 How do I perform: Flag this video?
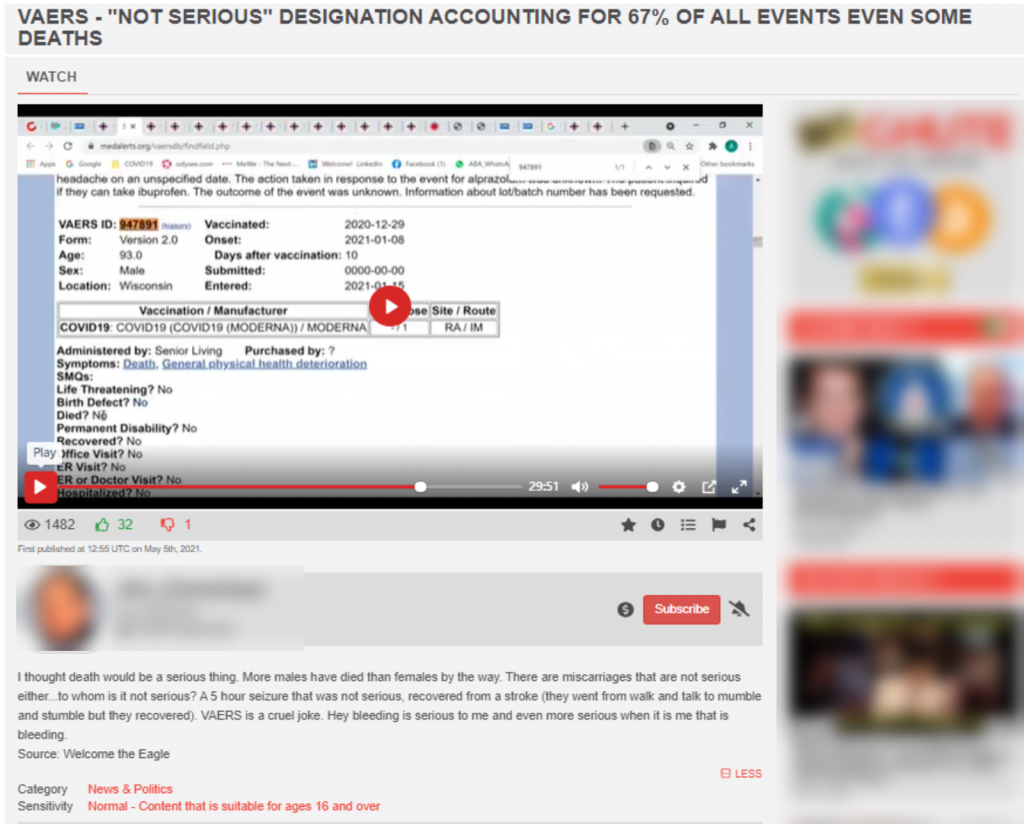[718, 525]
